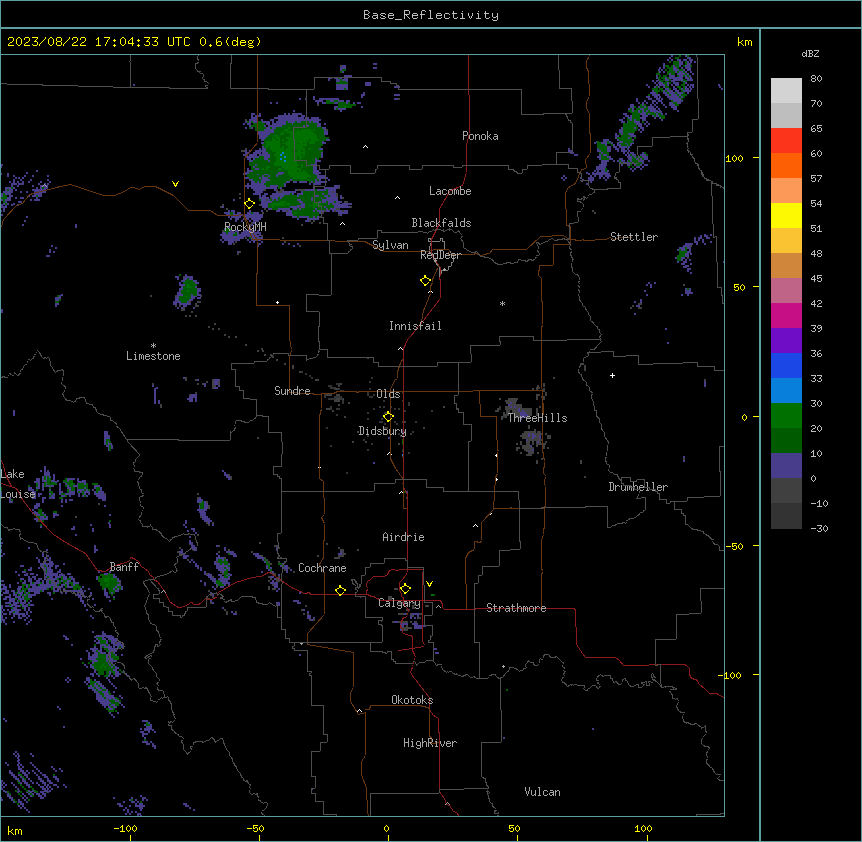Screen dimensions: 862x842
Task: Click the -30 value on dBZ legend
Action: (819, 528)
